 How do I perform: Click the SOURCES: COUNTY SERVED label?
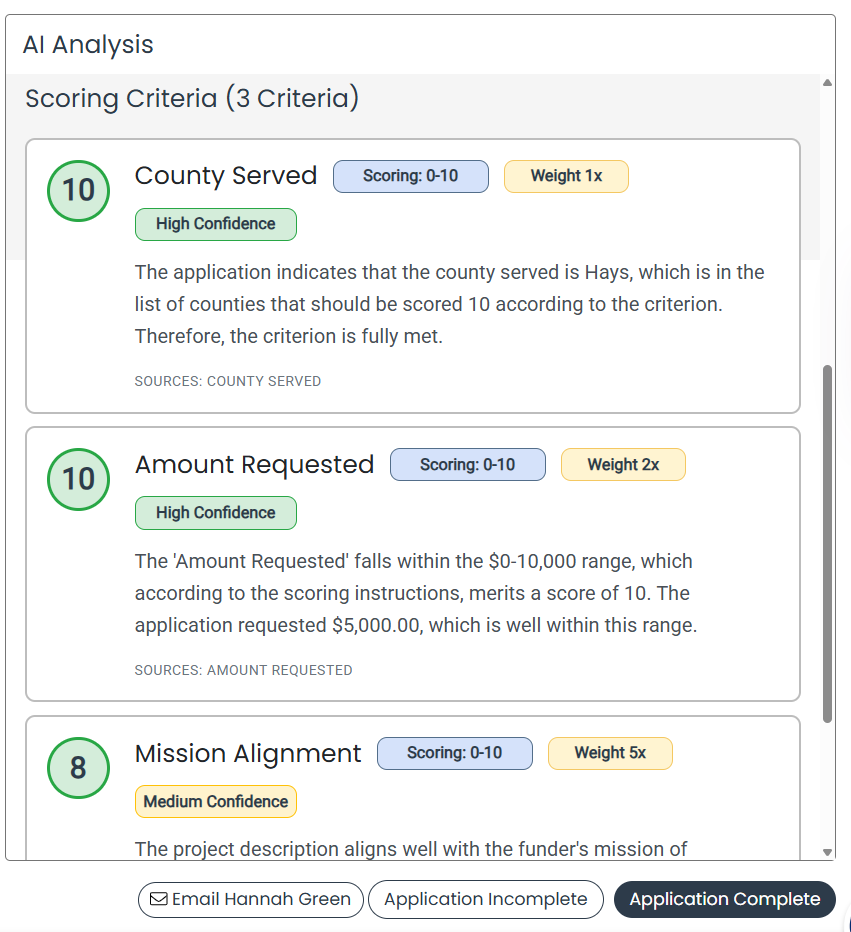pyautogui.click(x=228, y=382)
